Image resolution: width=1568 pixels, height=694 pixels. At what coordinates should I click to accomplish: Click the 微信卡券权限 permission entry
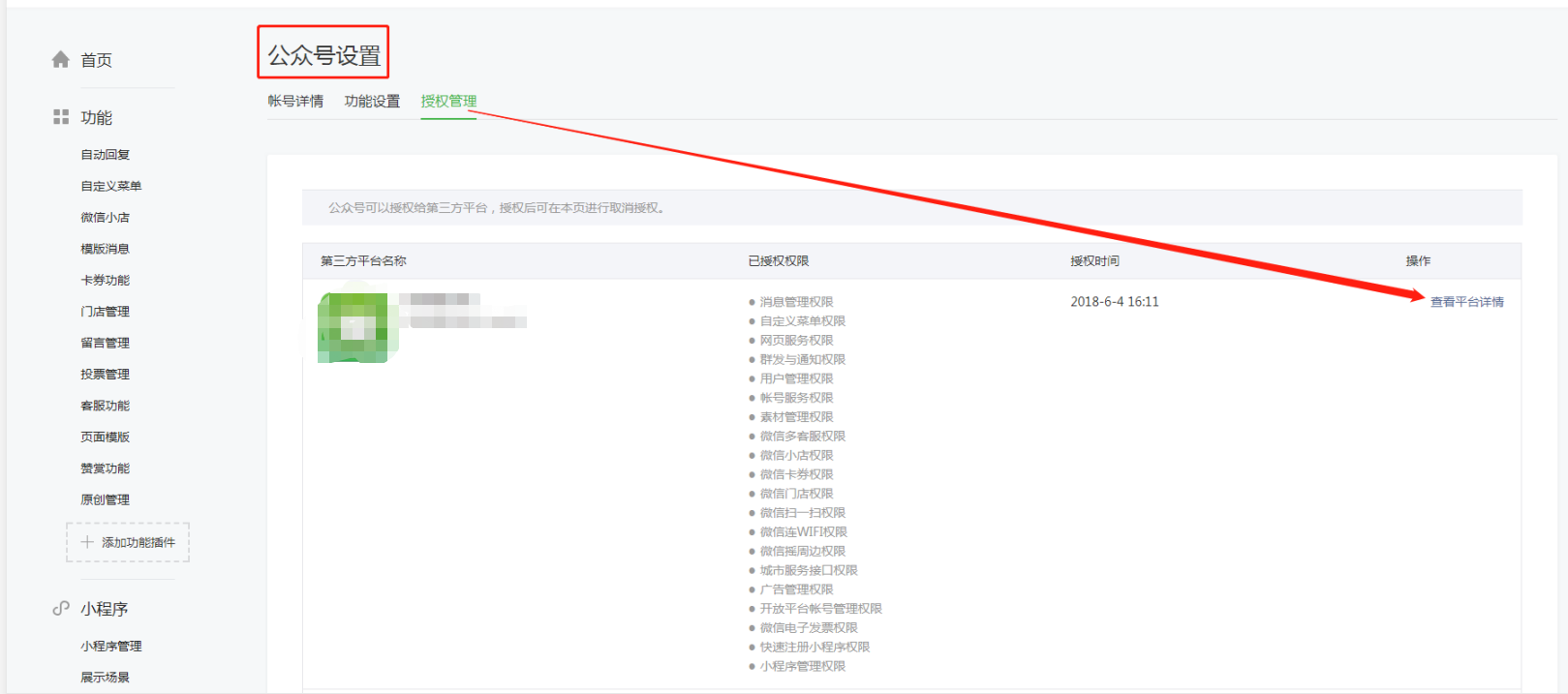(x=796, y=474)
